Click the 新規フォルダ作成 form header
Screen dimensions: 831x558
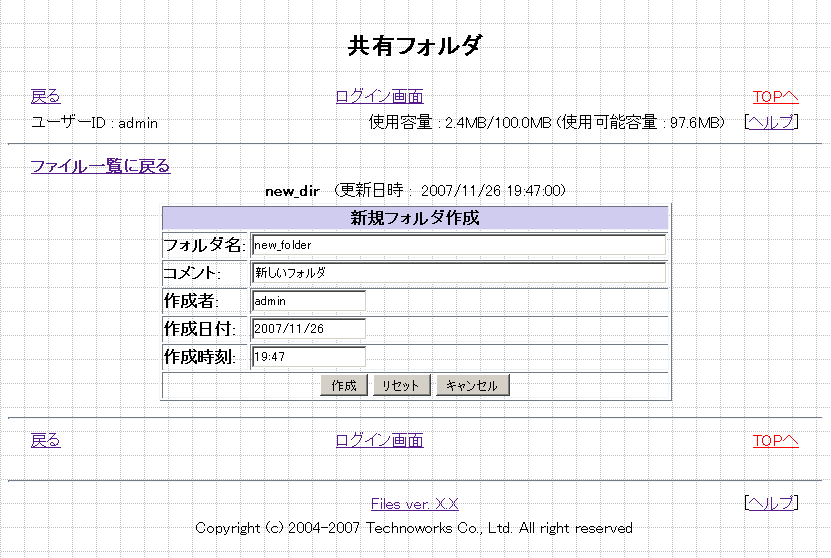coord(415,218)
